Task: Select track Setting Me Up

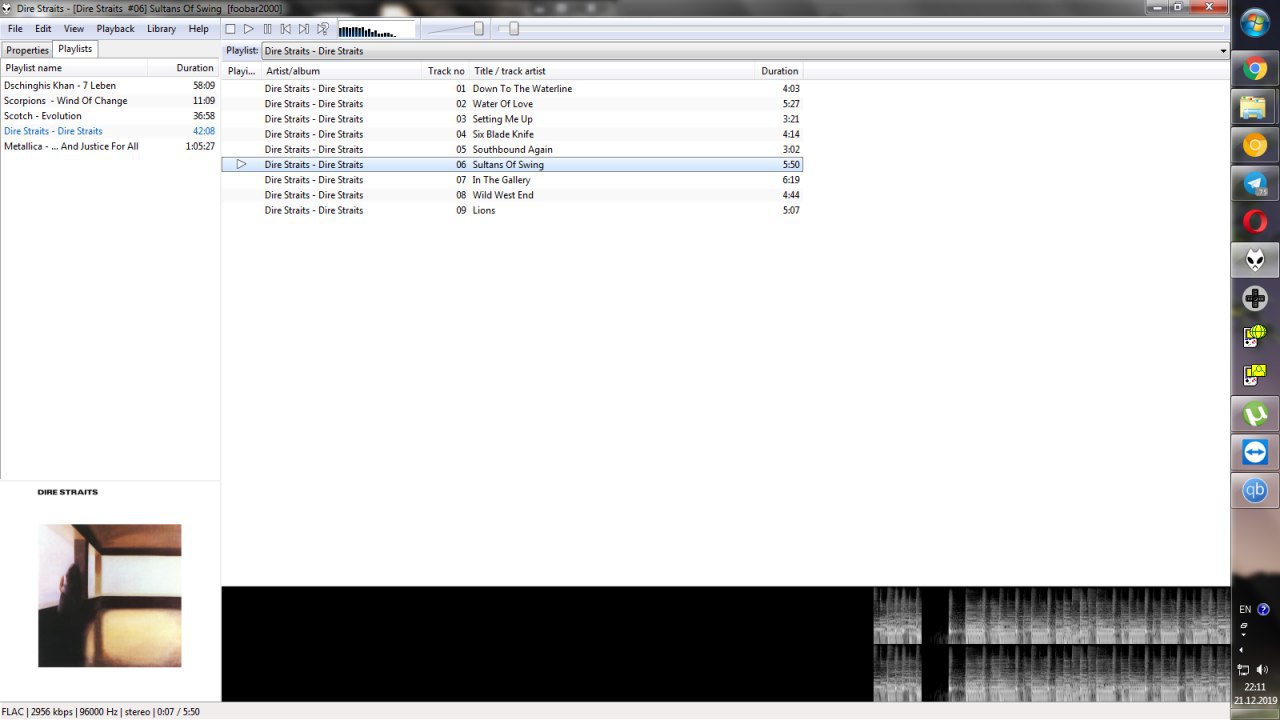Action: point(511,119)
